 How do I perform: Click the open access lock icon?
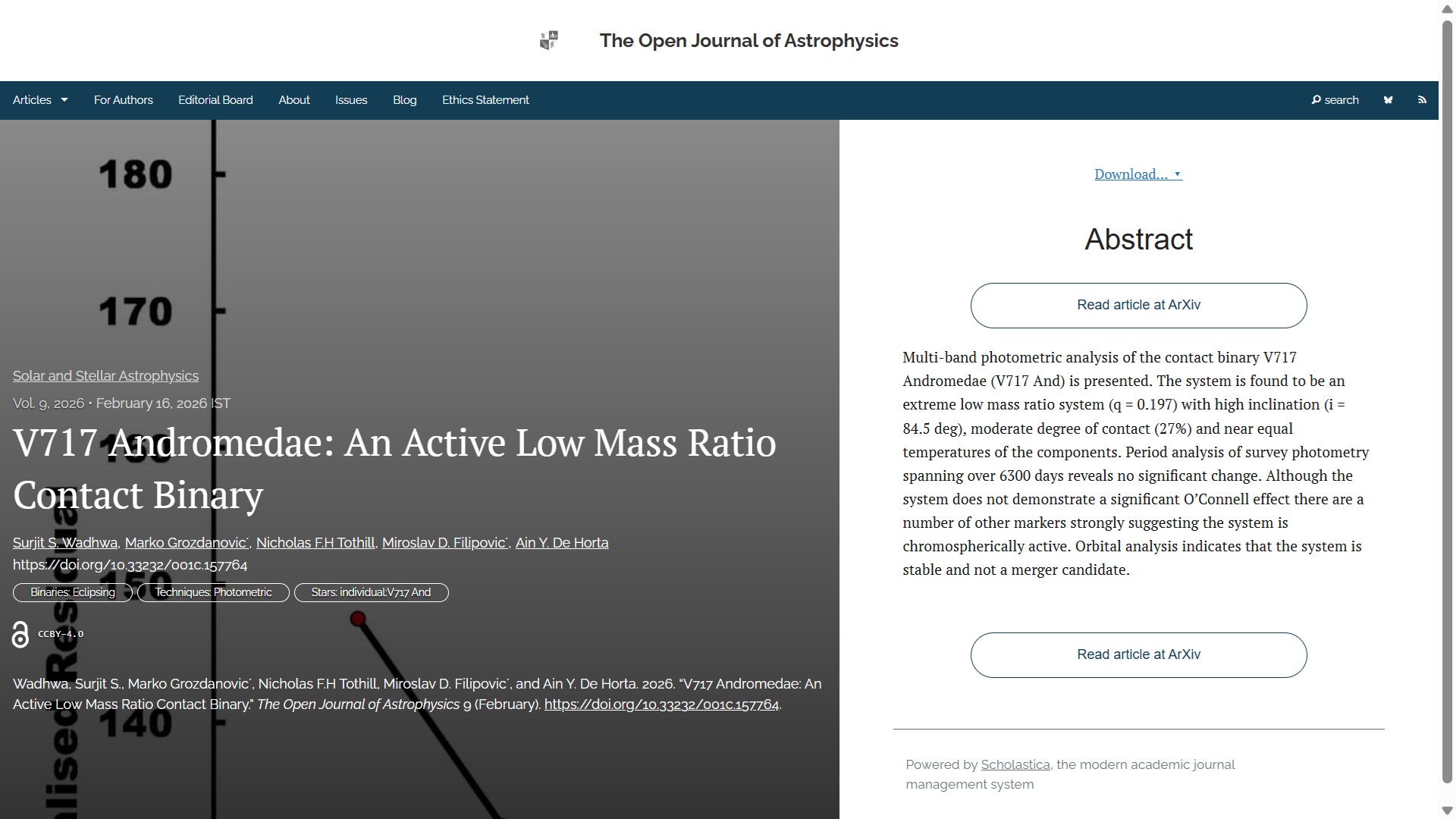[x=20, y=635]
